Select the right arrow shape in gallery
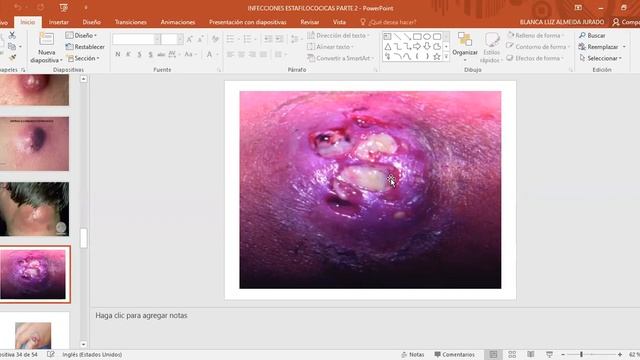640x360 pixels. click(417, 47)
